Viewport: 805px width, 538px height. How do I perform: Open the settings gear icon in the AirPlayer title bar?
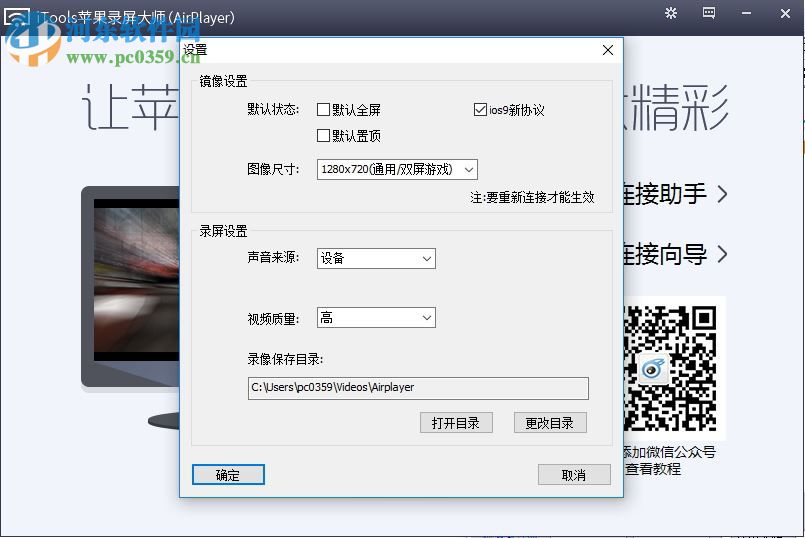pos(670,13)
